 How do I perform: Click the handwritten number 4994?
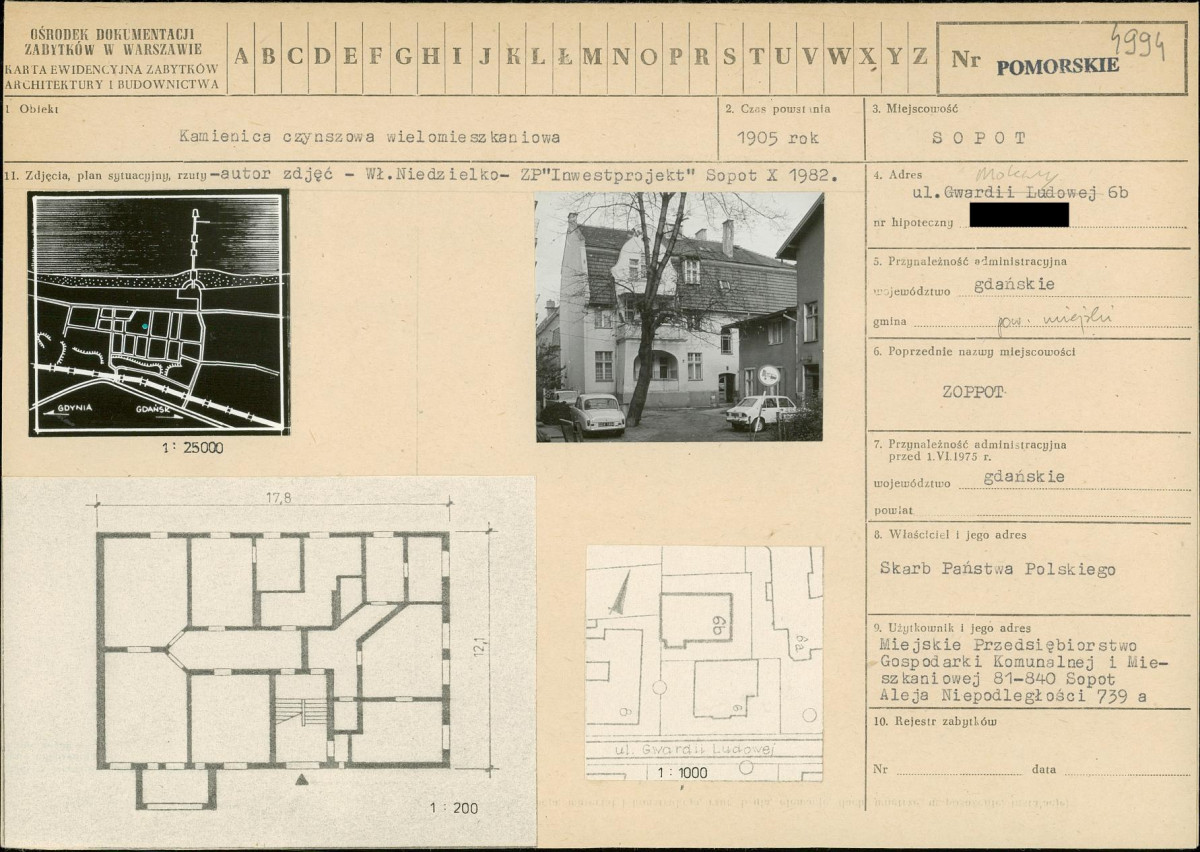1137,44
